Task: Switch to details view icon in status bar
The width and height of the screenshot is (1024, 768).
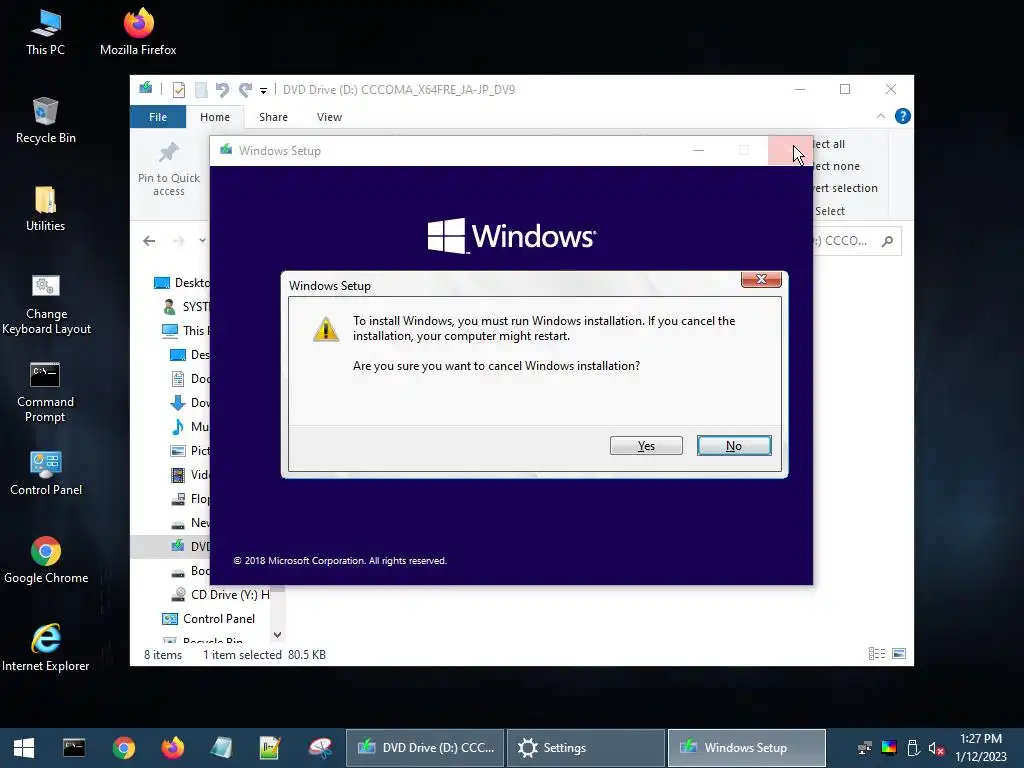Action: (x=876, y=654)
